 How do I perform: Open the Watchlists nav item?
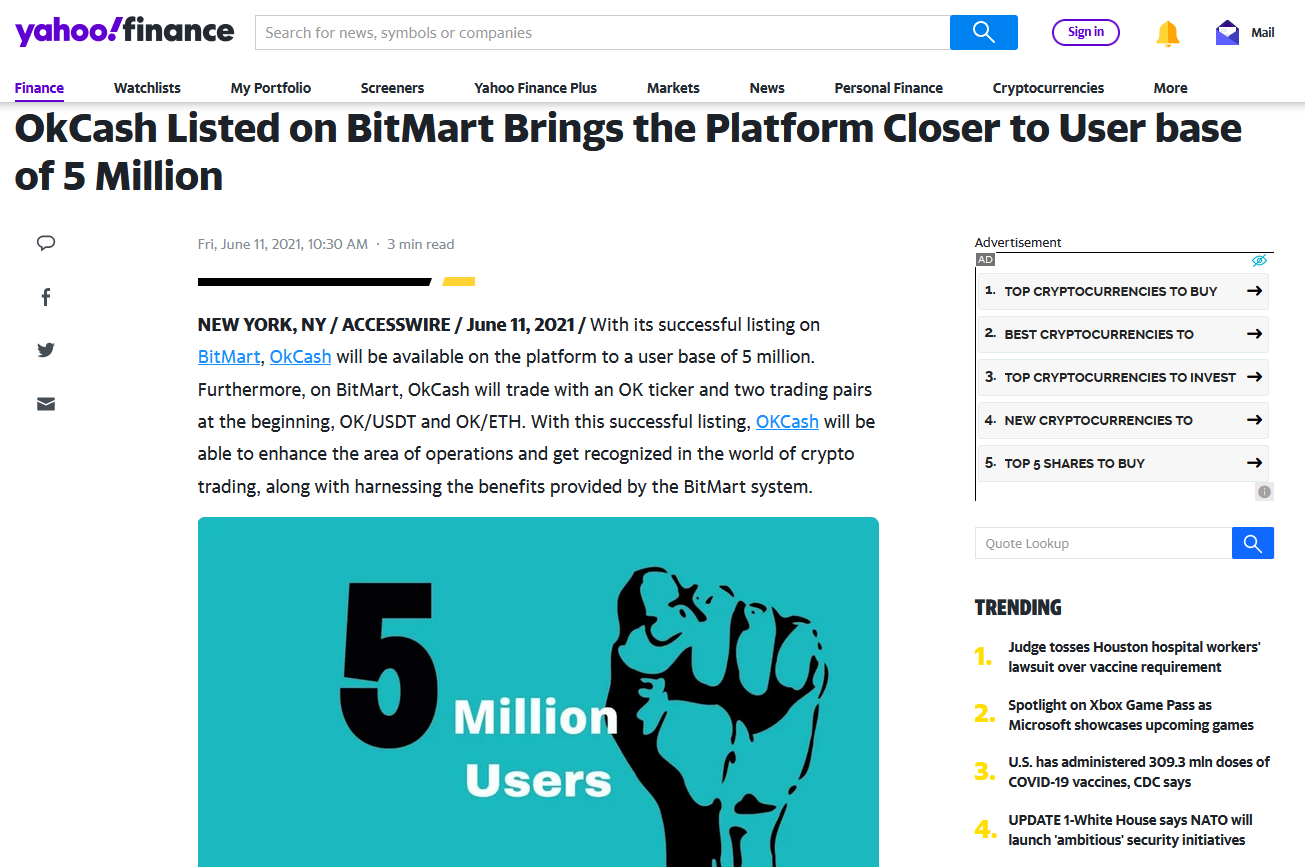147,88
